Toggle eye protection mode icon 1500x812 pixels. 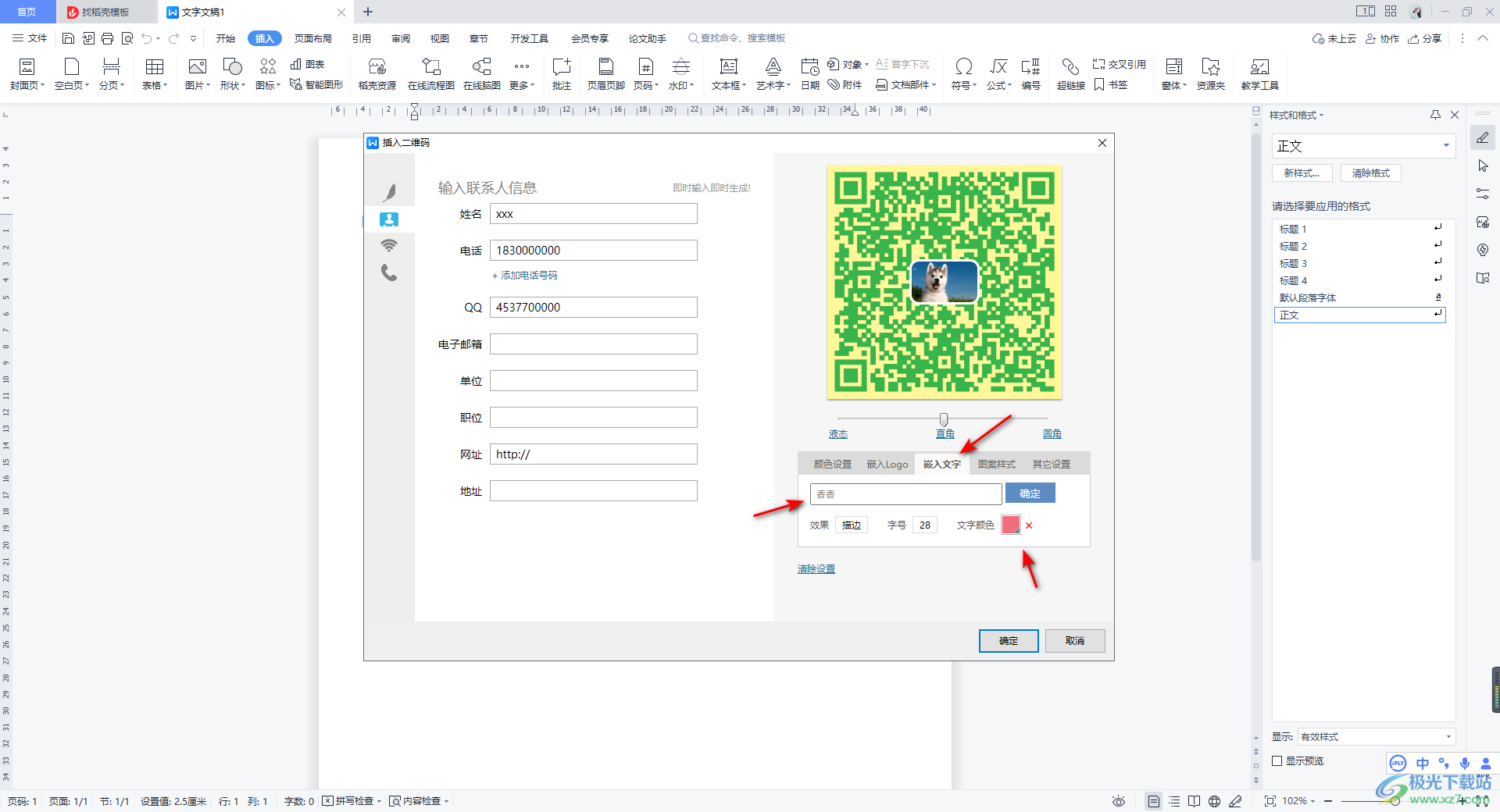[1119, 801]
